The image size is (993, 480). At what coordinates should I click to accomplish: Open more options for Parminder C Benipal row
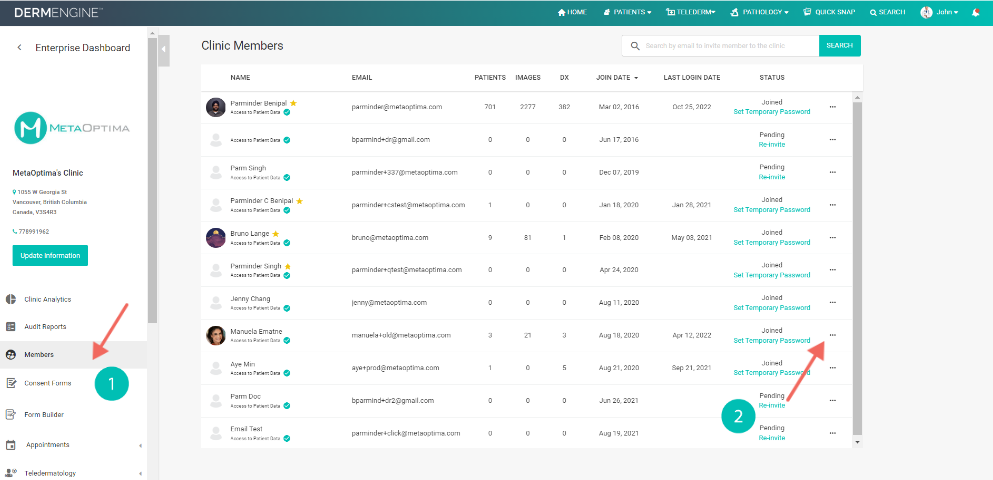[x=832, y=205]
